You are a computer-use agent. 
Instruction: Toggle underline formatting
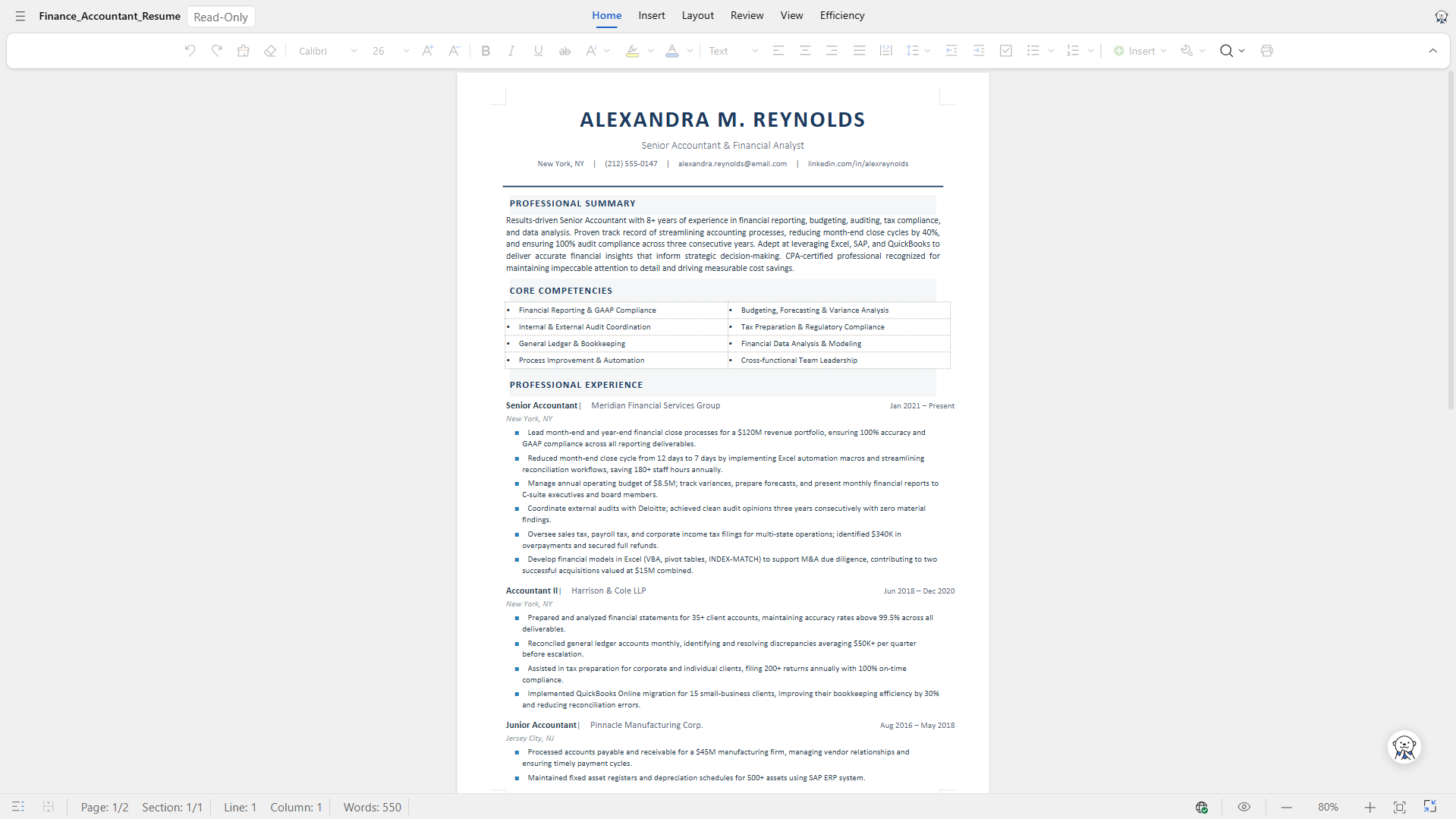pos(538,51)
